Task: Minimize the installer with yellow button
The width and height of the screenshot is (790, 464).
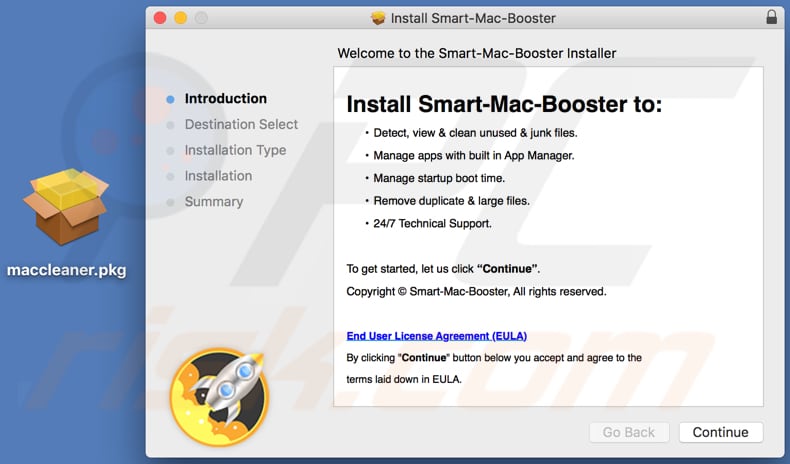Action: [x=181, y=18]
